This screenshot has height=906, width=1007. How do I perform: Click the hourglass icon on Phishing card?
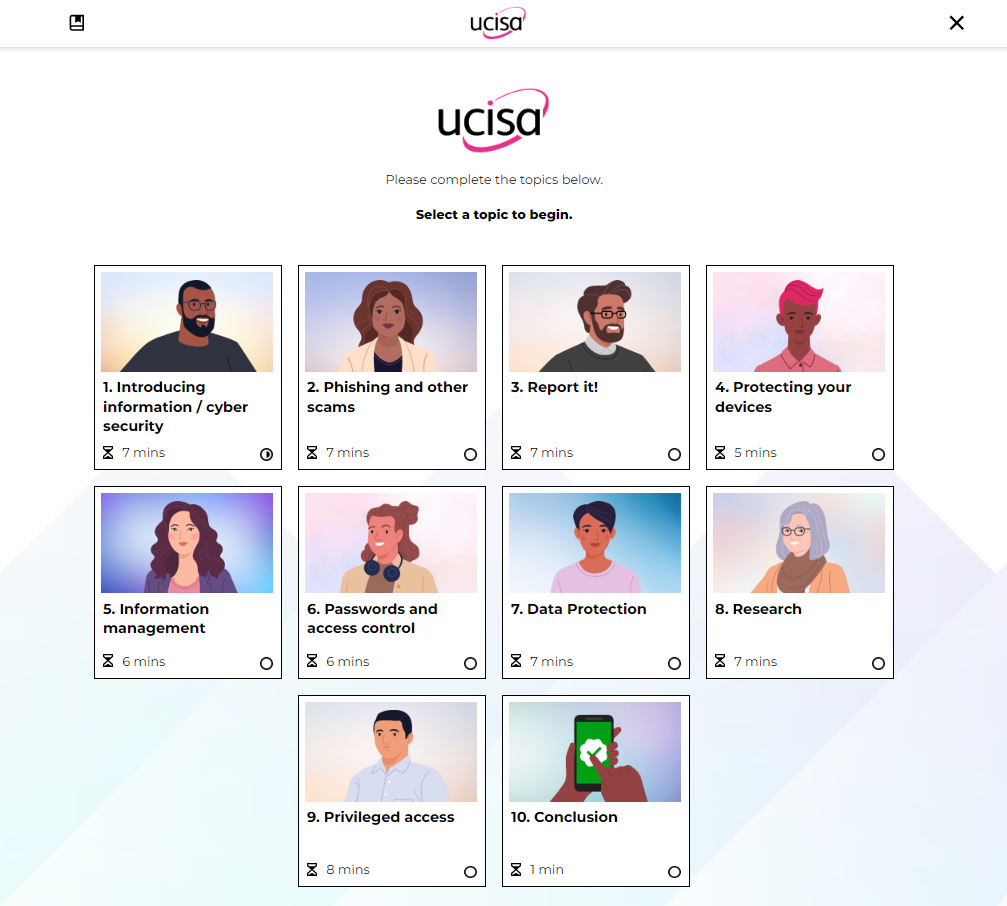tap(312, 453)
